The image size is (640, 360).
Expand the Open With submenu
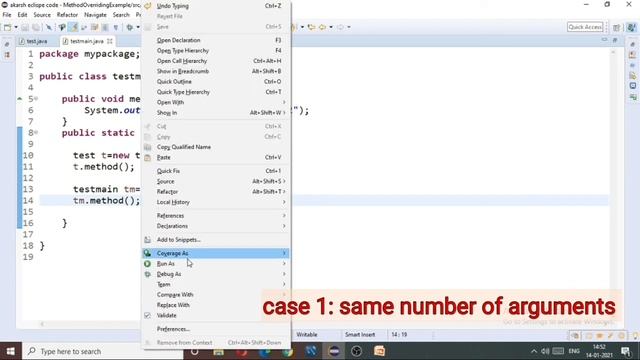point(216,102)
